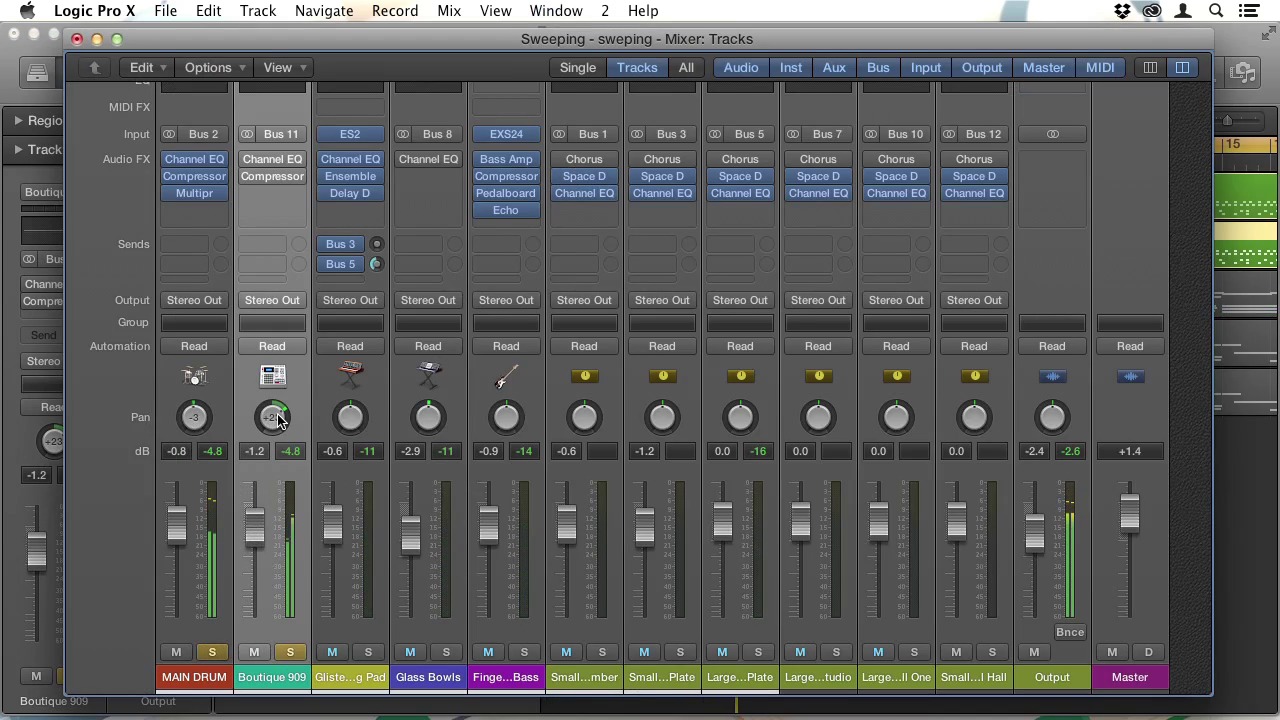
Task: Click the Bnce button on the Output channel
Action: coord(1070,632)
